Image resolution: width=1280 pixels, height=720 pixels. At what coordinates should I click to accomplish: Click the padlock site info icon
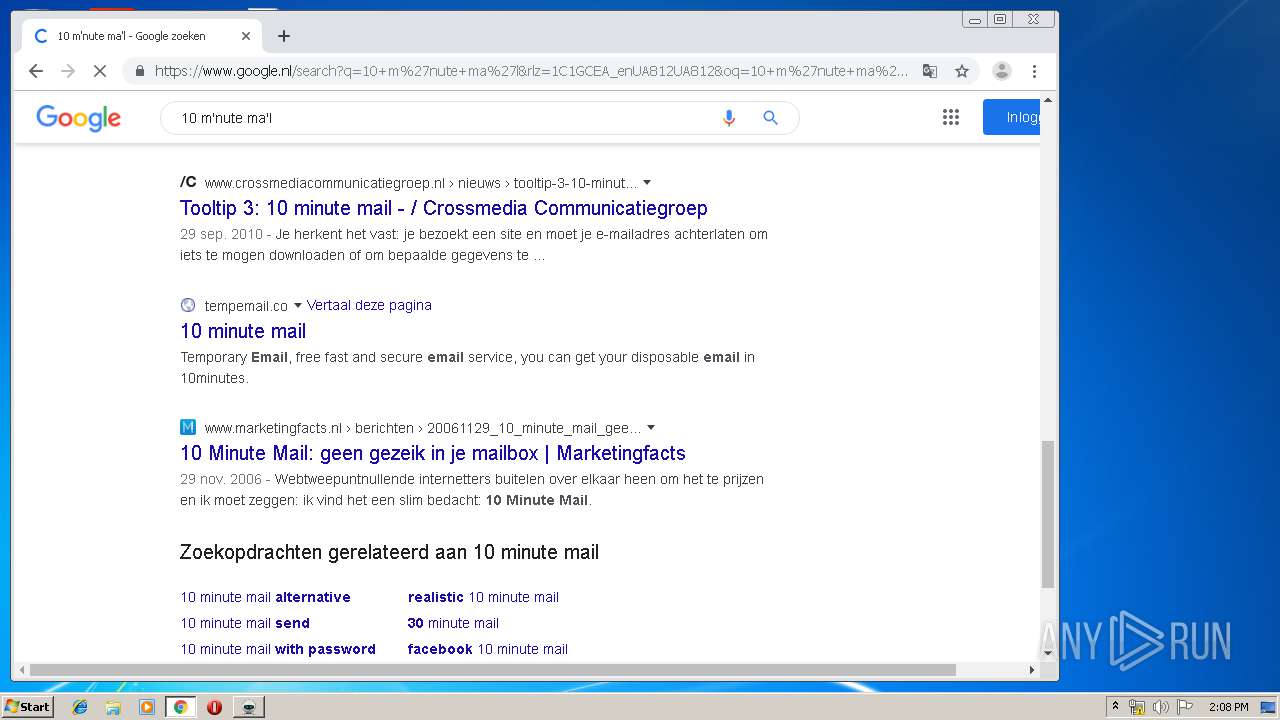pos(139,71)
